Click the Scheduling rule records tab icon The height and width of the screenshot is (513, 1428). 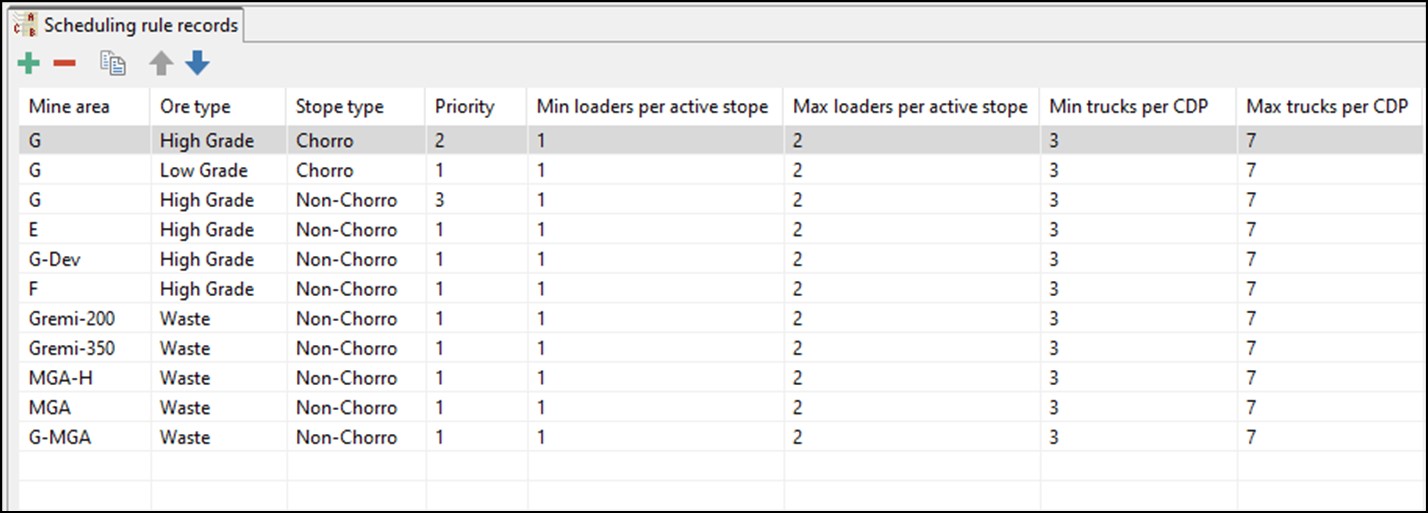click(25, 25)
